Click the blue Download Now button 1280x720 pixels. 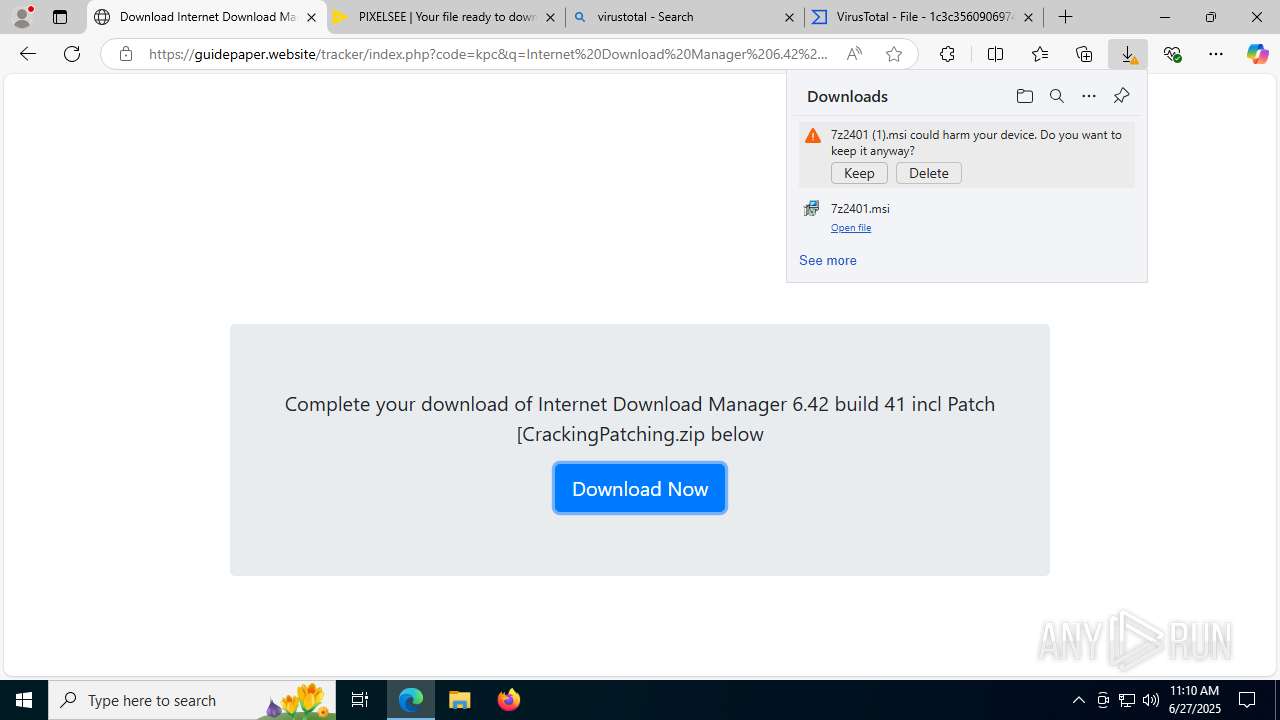[x=640, y=488]
